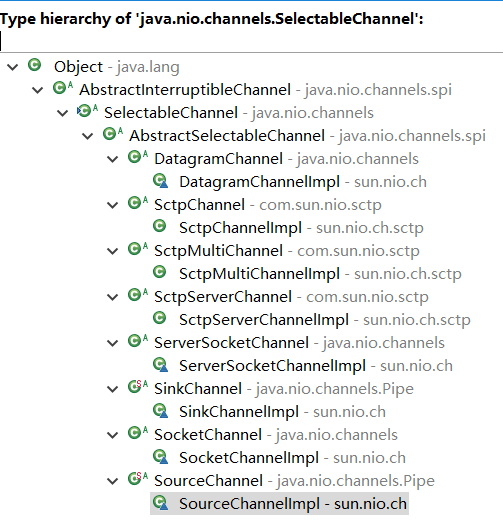503x532 pixels.
Task: Select highlighted 'SourceChannelImpl - sun.nio.ch' text
Action: [293, 504]
